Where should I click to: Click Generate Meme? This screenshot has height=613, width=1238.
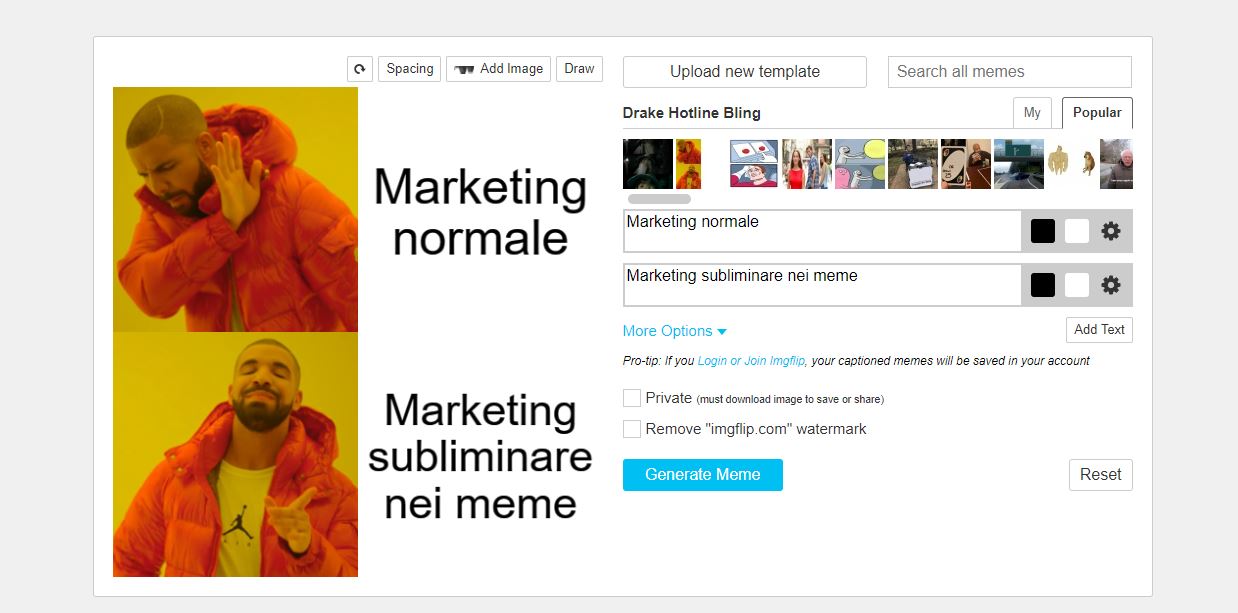703,475
